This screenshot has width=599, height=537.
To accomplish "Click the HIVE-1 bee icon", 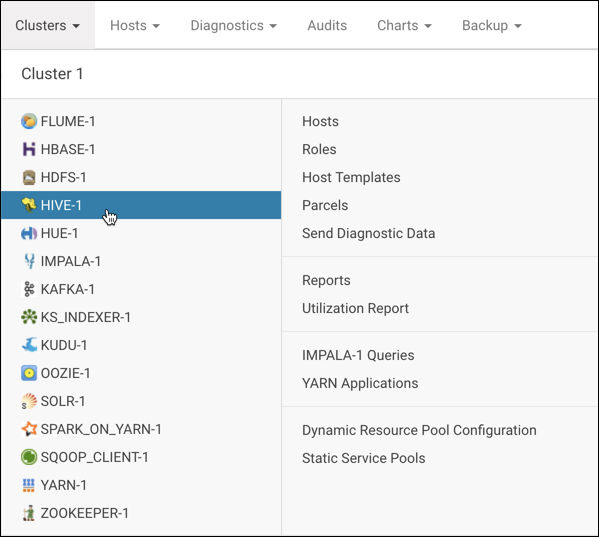I will point(29,205).
